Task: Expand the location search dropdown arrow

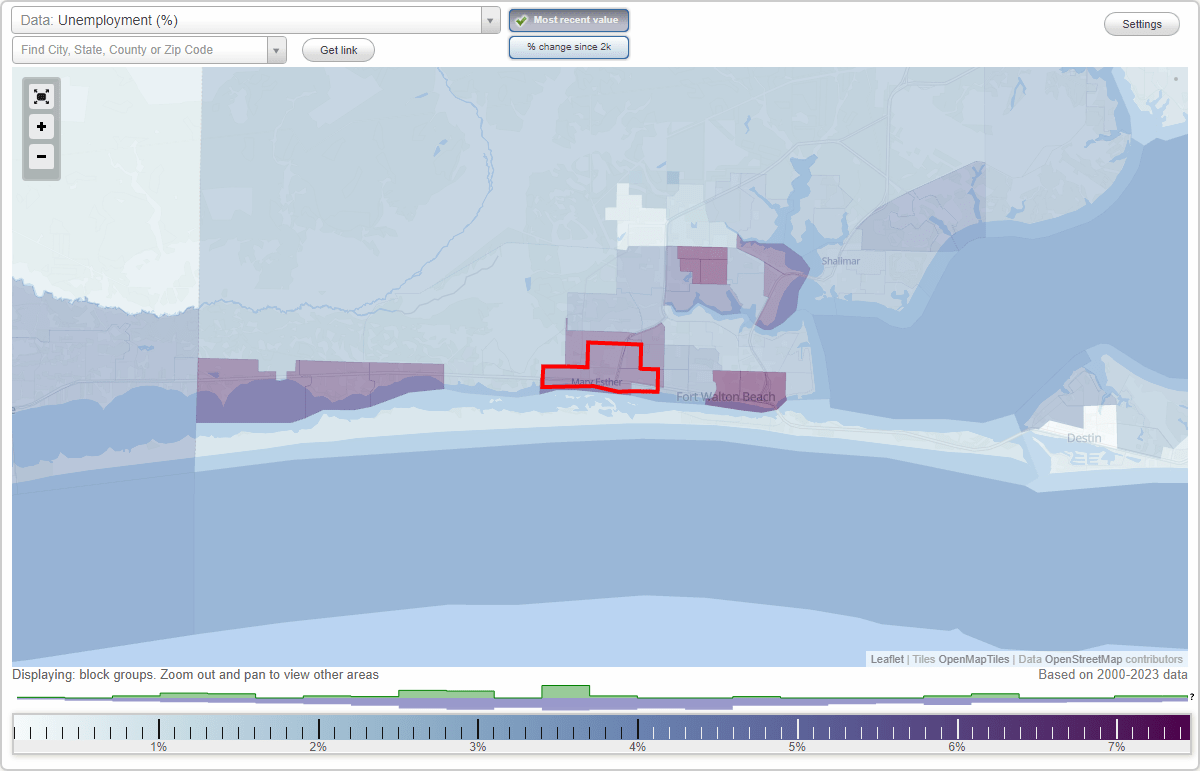Action: pos(277,50)
